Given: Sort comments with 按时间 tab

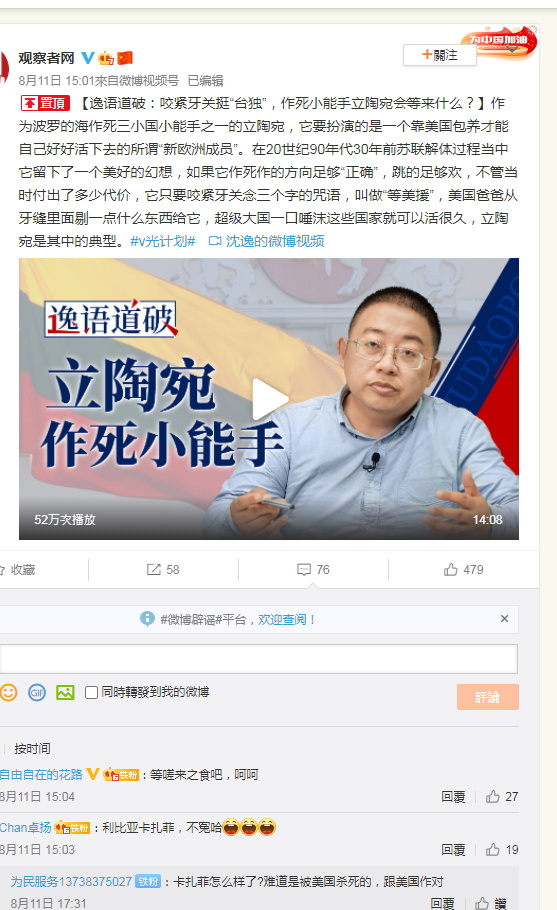Looking at the screenshot, I should pos(32,749).
